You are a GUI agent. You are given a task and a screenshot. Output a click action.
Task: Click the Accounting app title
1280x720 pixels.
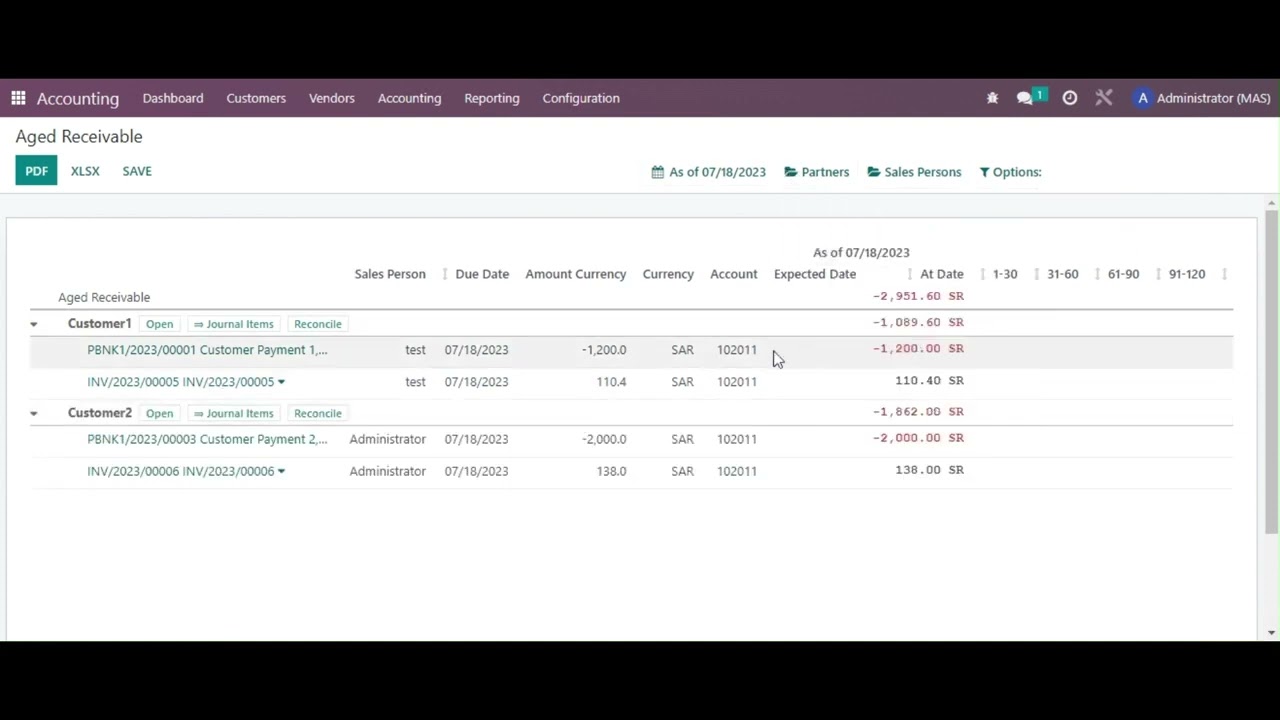click(x=78, y=98)
